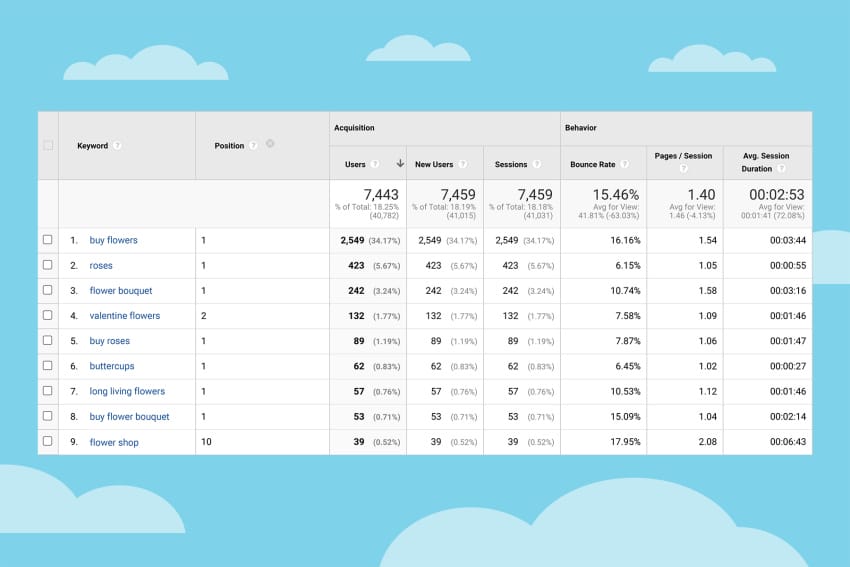Click the help icon beside Position
This screenshot has width=850, height=567.
(x=254, y=146)
